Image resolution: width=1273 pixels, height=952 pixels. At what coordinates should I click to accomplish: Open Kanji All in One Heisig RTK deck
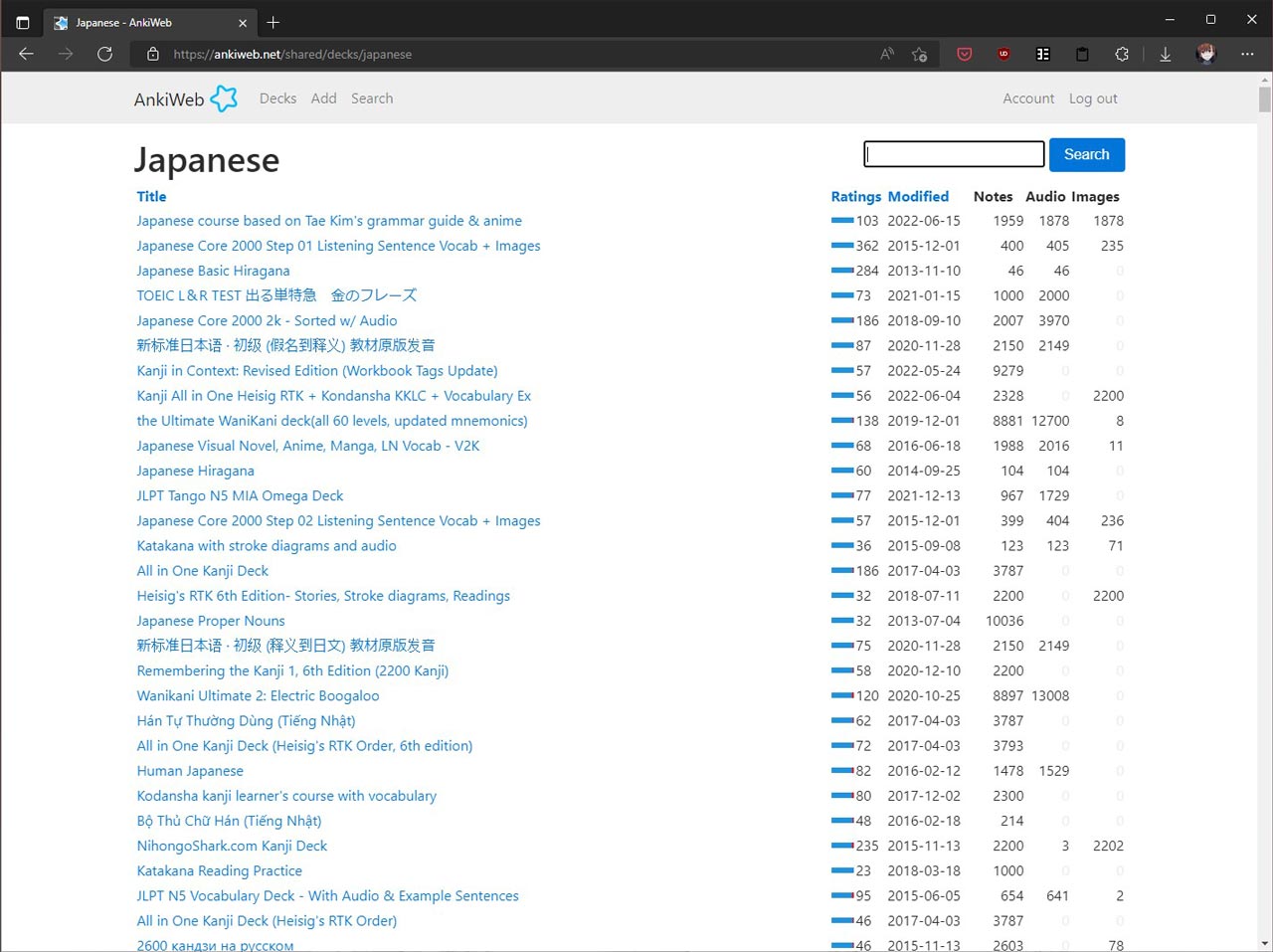334,395
